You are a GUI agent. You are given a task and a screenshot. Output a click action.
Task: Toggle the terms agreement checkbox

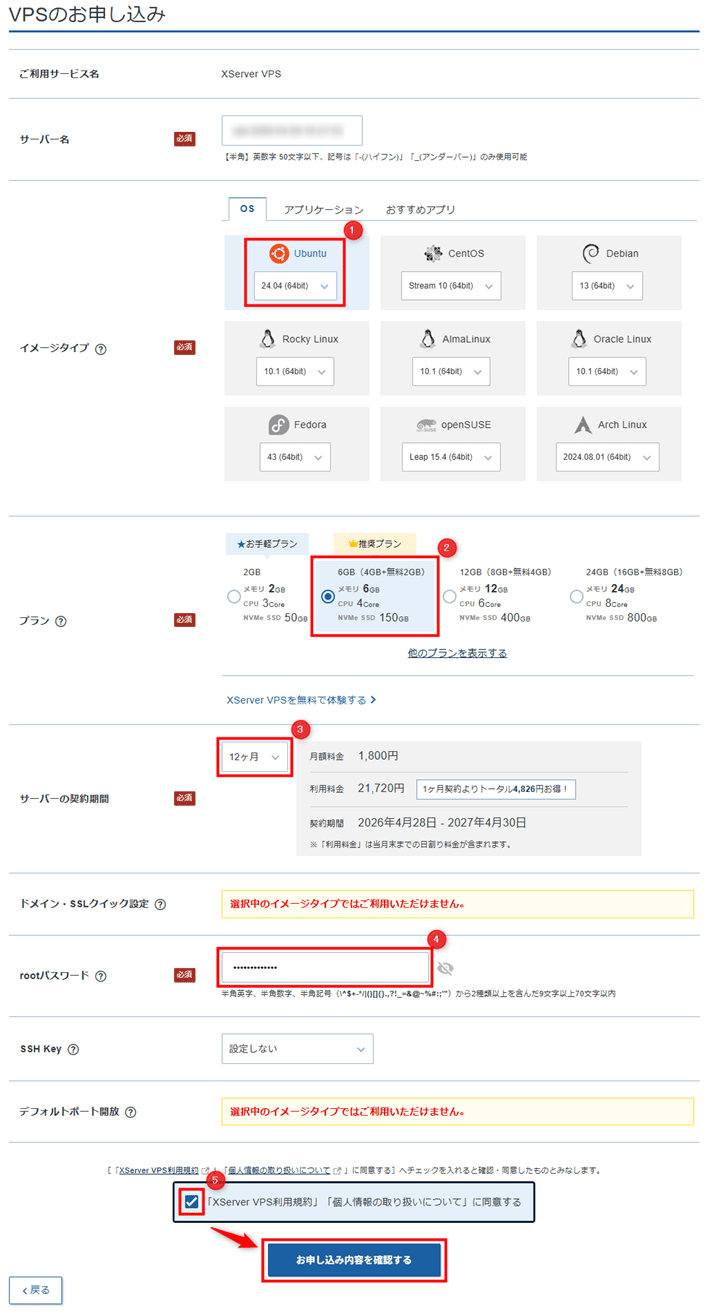click(x=192, y=1201)
